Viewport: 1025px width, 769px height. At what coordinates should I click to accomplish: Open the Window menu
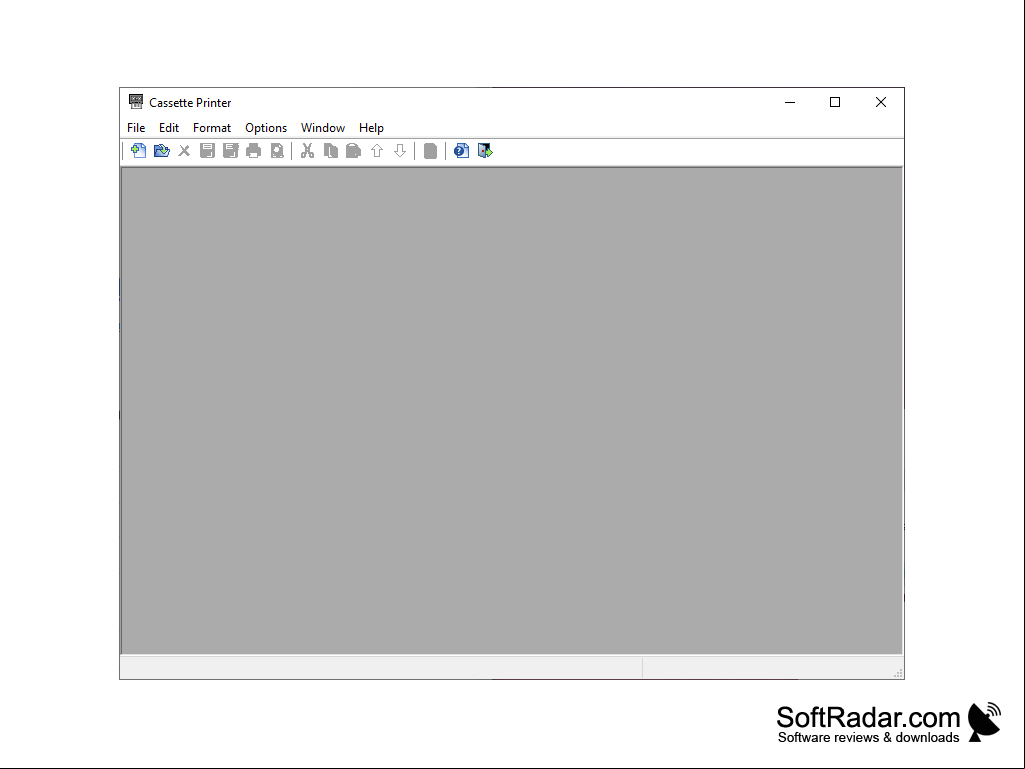(323, 128)
